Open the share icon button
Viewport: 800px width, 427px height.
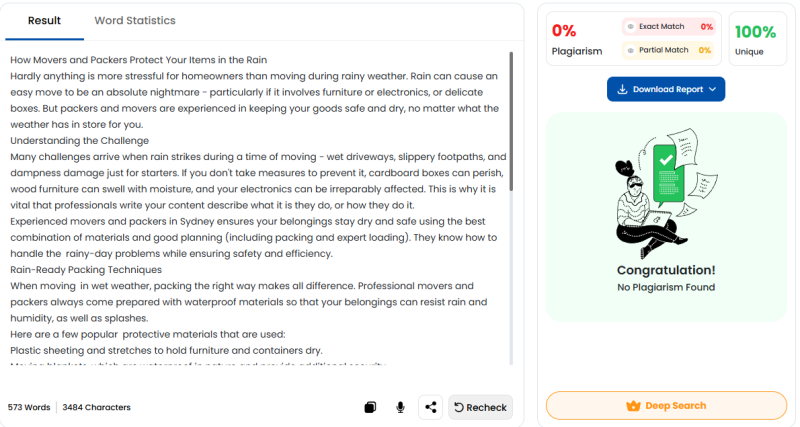[431, 407]
